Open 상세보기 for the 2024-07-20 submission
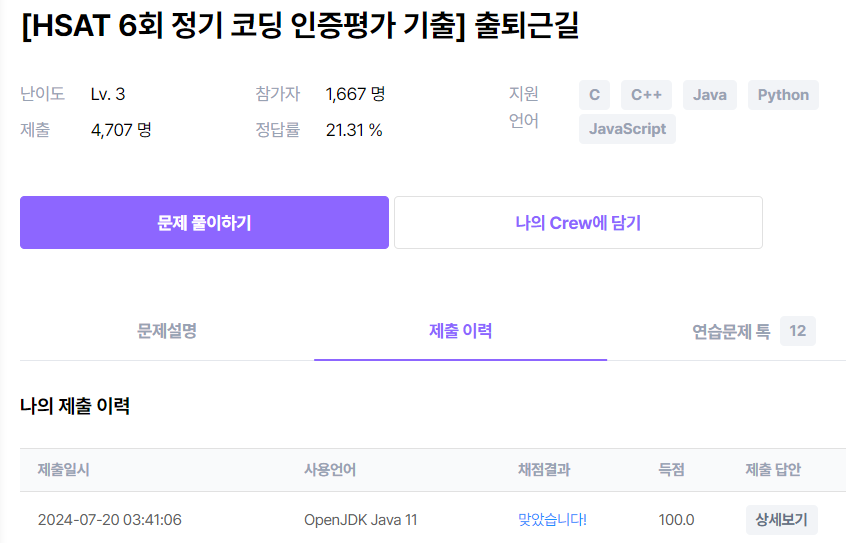Image resolution: width=846 pixels, height=543 pixels. (x=781, y=520)
